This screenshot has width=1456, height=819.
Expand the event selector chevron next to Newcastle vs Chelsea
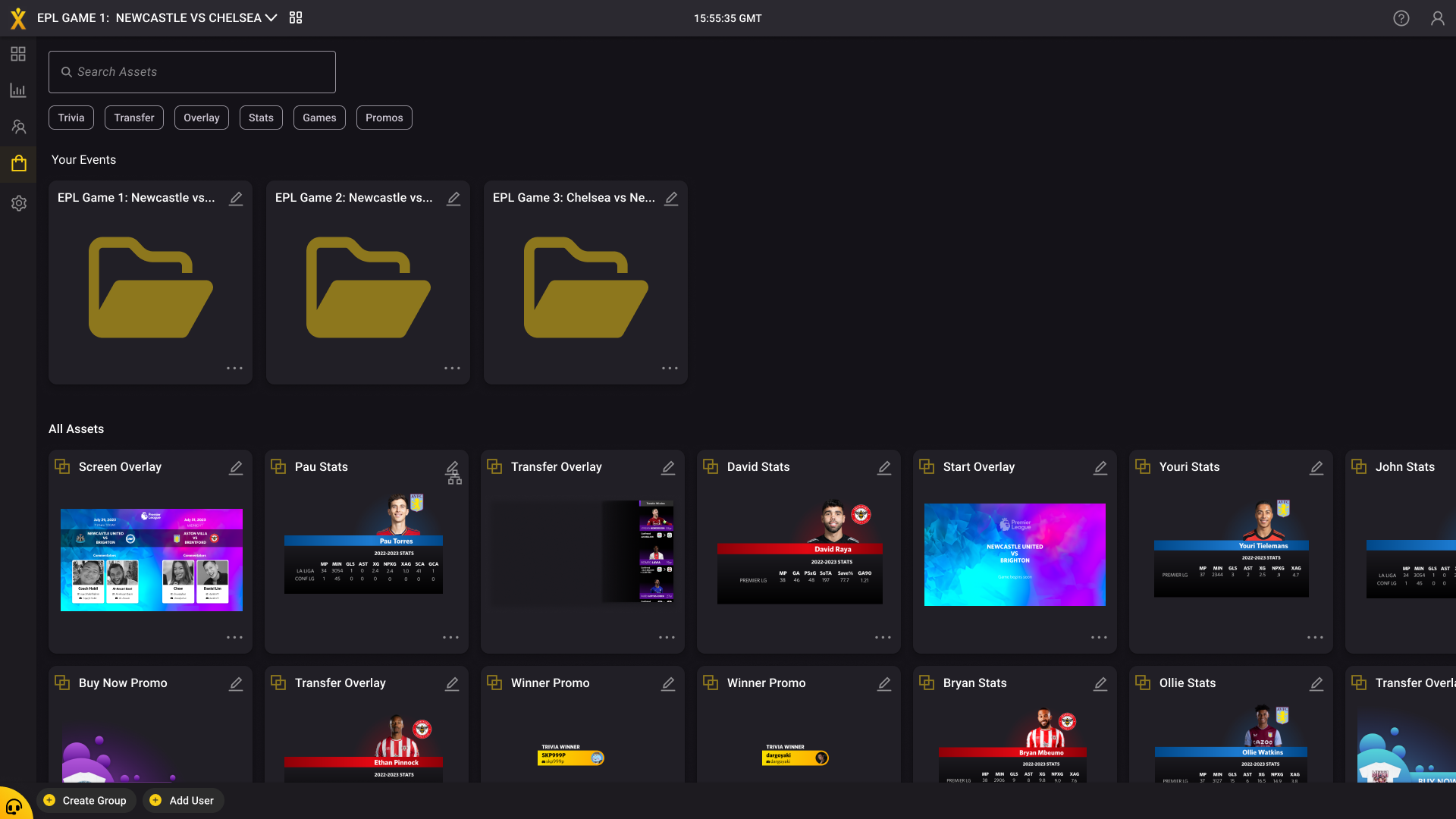pyautogui.click(x=271, y=17)
